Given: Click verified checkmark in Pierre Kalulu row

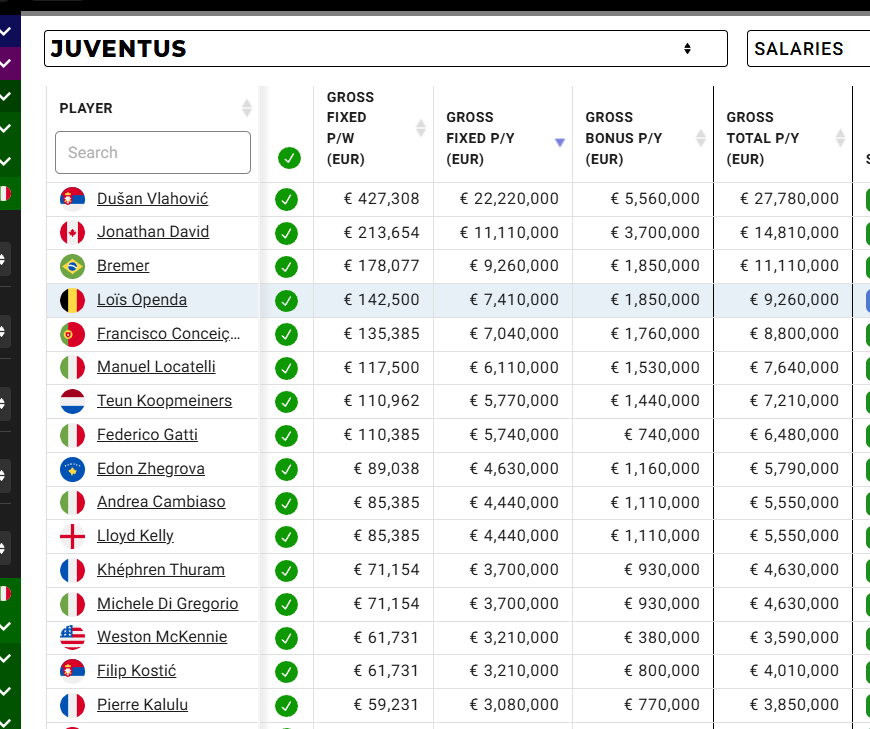Looking at the screenshot, I should click(x=286, y=706).
